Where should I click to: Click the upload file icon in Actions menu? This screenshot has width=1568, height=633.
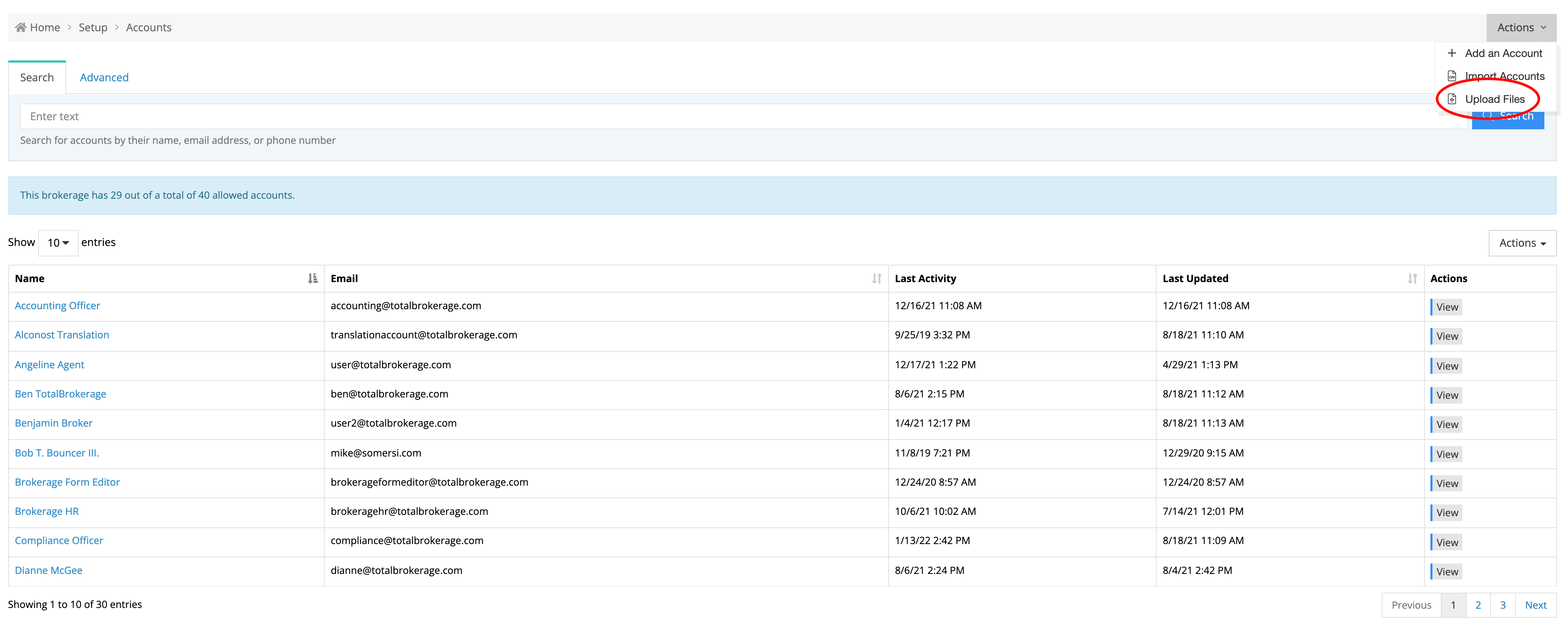pos(1452,99)
